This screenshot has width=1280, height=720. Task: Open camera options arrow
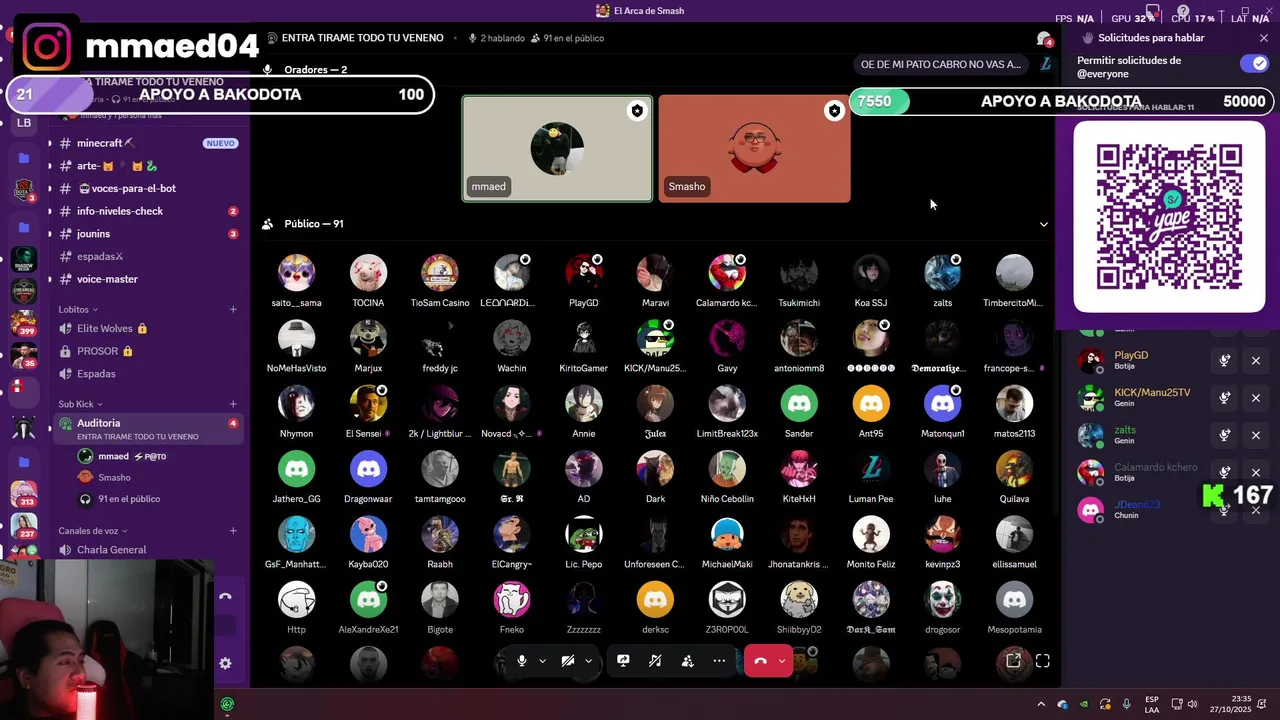[588, 661]
